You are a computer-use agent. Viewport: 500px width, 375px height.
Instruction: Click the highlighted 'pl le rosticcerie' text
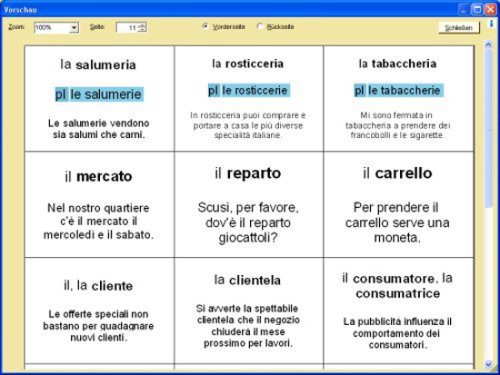248,90
